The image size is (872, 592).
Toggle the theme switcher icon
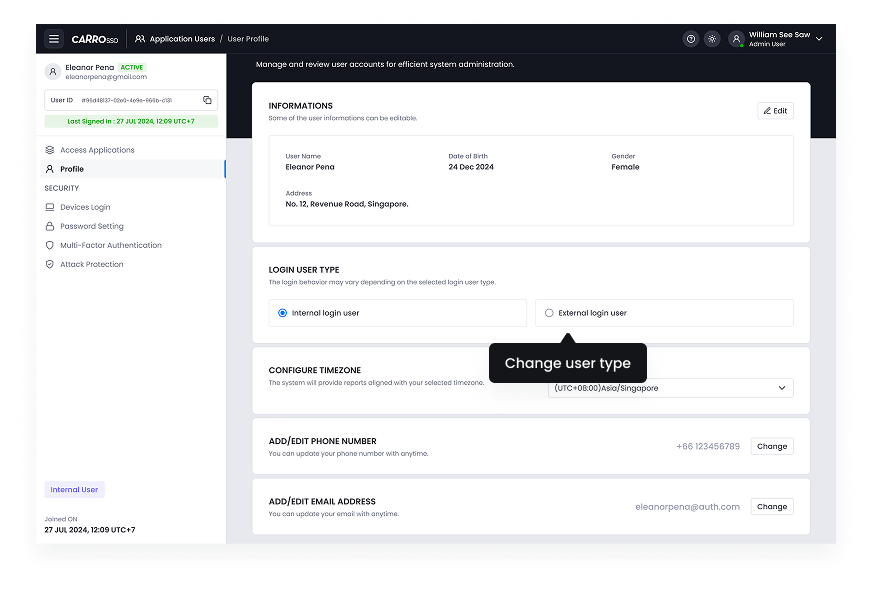click(x=712, y=39)
